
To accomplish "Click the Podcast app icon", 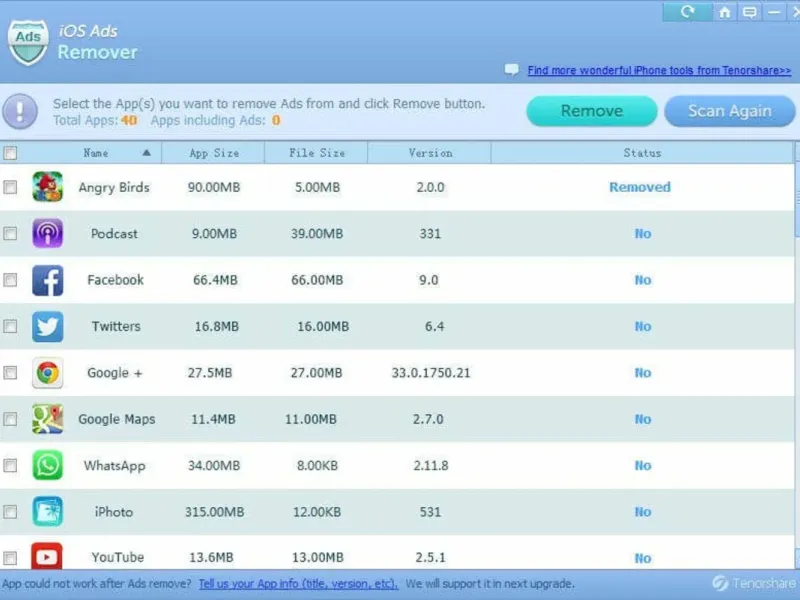I will point(47,233).
